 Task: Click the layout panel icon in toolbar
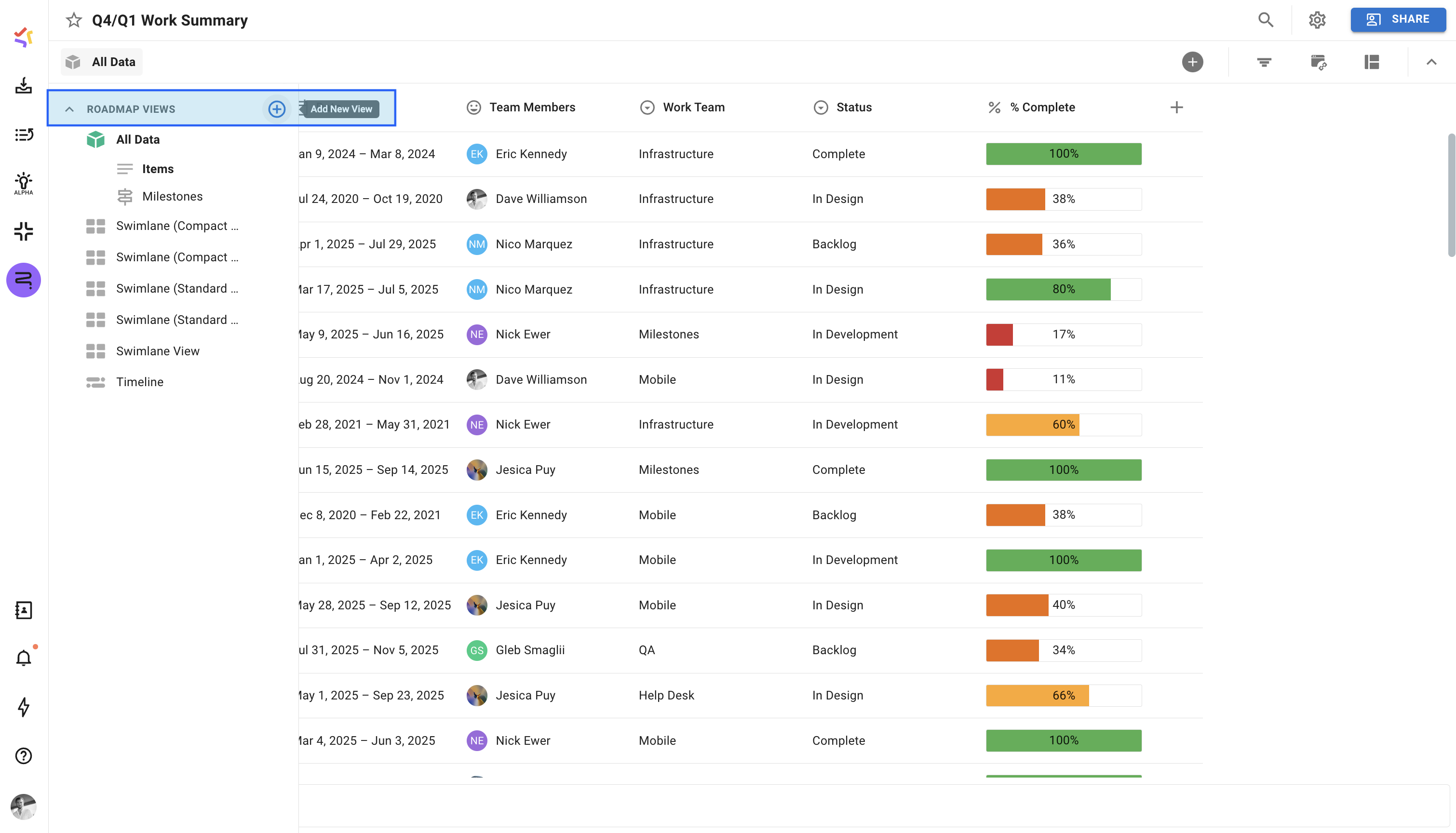click(x=1371, y=62)
